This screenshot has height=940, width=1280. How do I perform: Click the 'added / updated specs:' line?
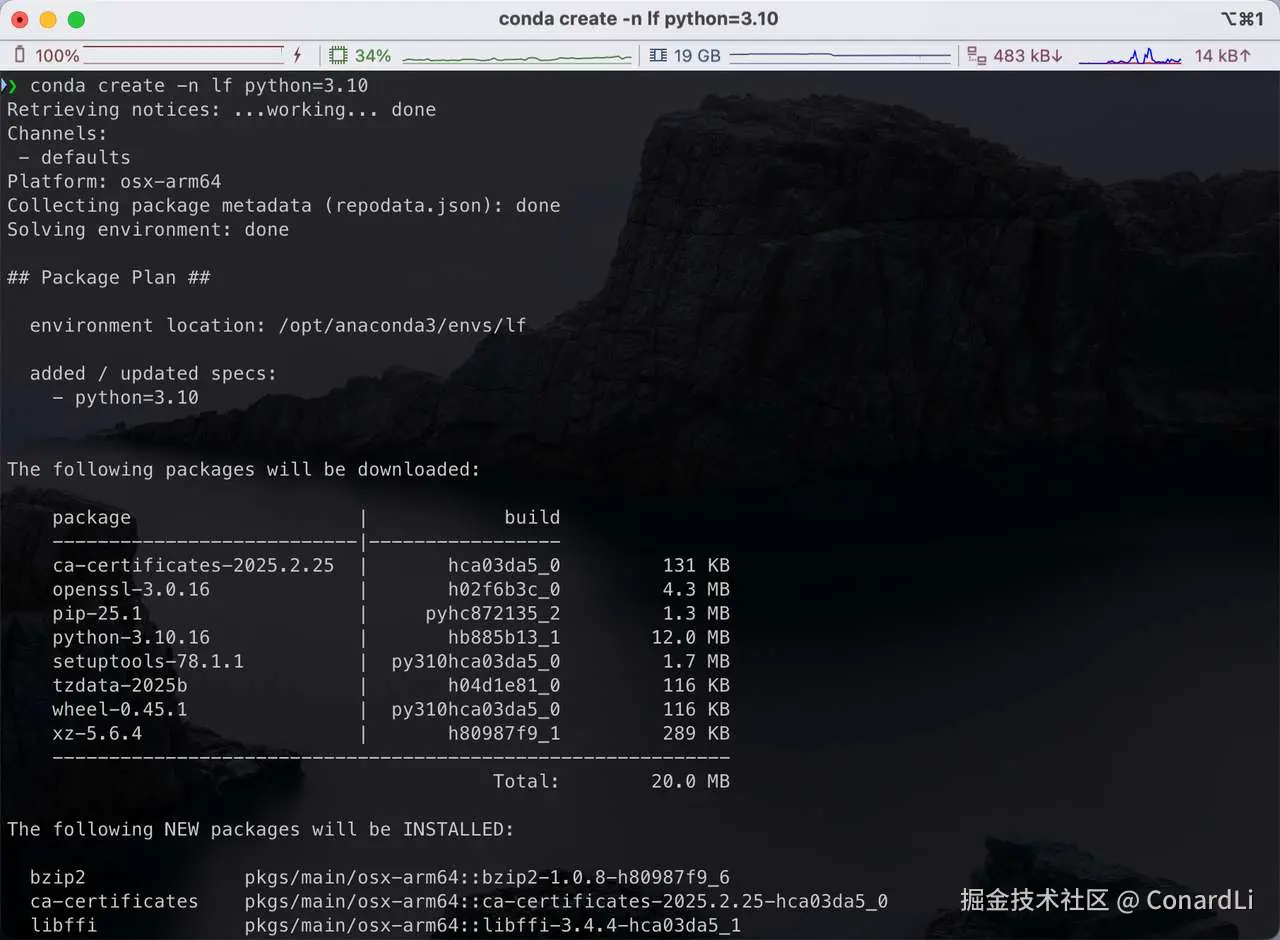[153, 374]
